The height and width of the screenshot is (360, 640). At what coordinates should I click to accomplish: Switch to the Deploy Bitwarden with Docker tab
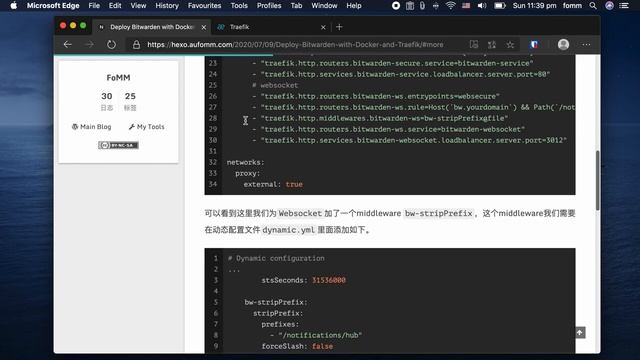click(x=152, y=27)
